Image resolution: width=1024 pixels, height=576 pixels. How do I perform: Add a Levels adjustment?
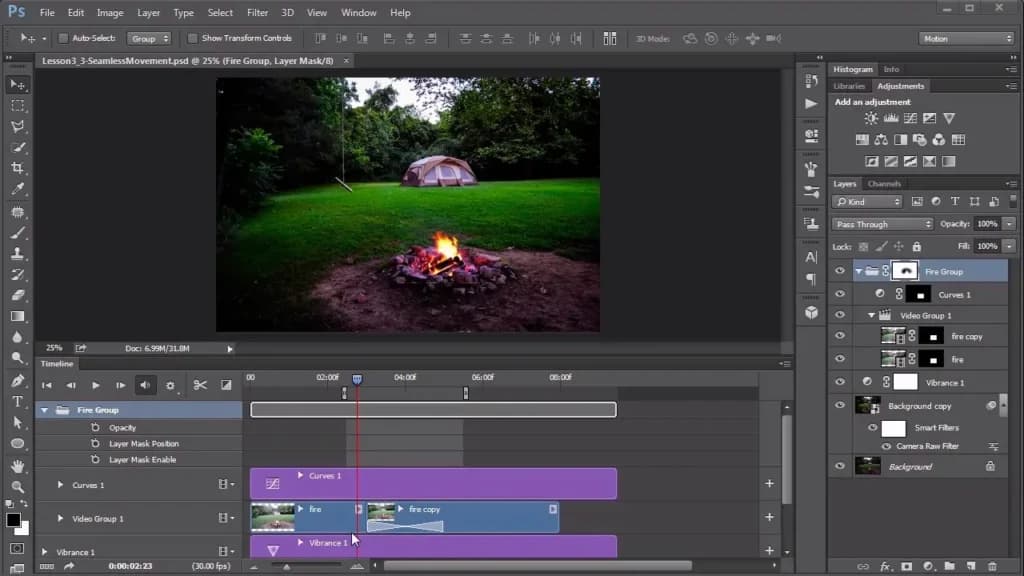point(891,118)
